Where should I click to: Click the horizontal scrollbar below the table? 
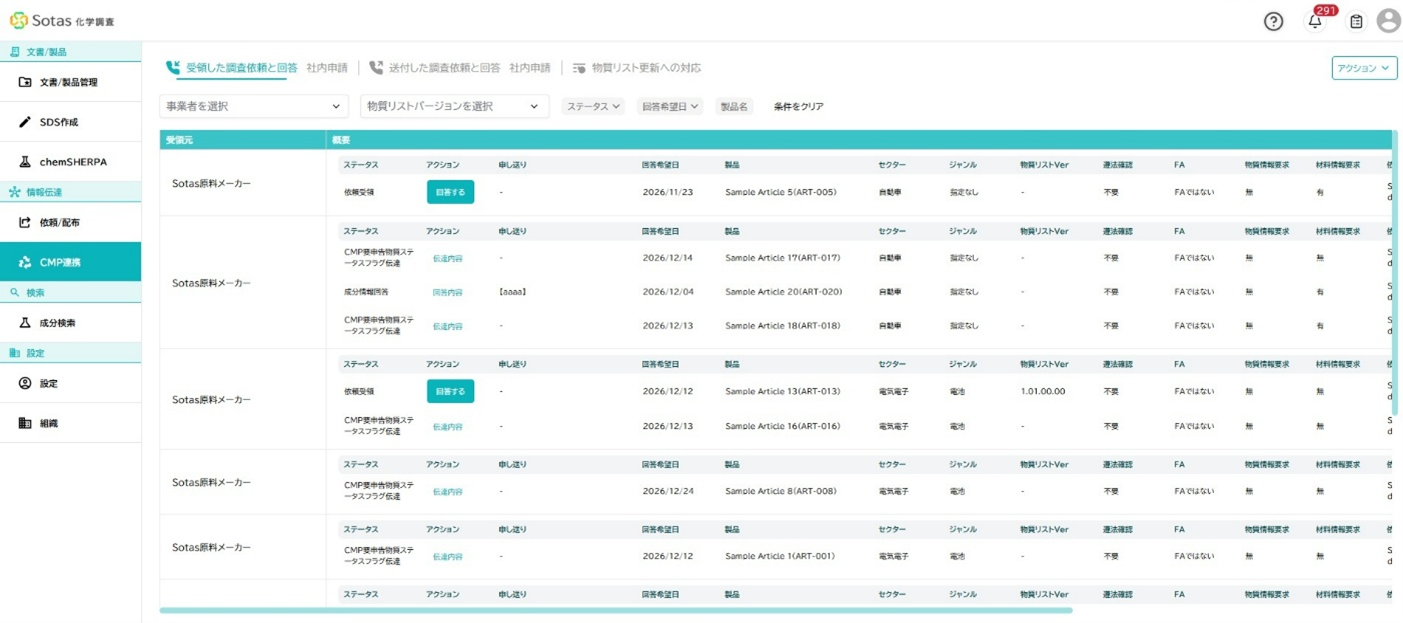615,610
